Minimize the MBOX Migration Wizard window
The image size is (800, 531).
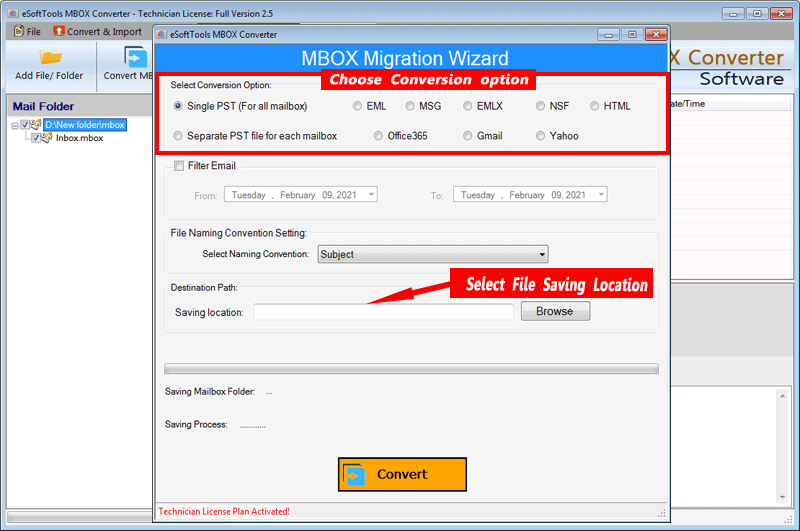(608, 35)
